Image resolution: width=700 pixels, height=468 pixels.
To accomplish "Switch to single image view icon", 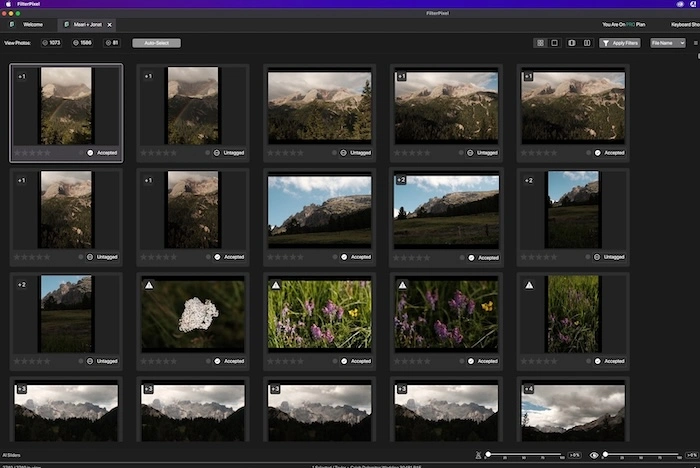I will coord(555,43).
